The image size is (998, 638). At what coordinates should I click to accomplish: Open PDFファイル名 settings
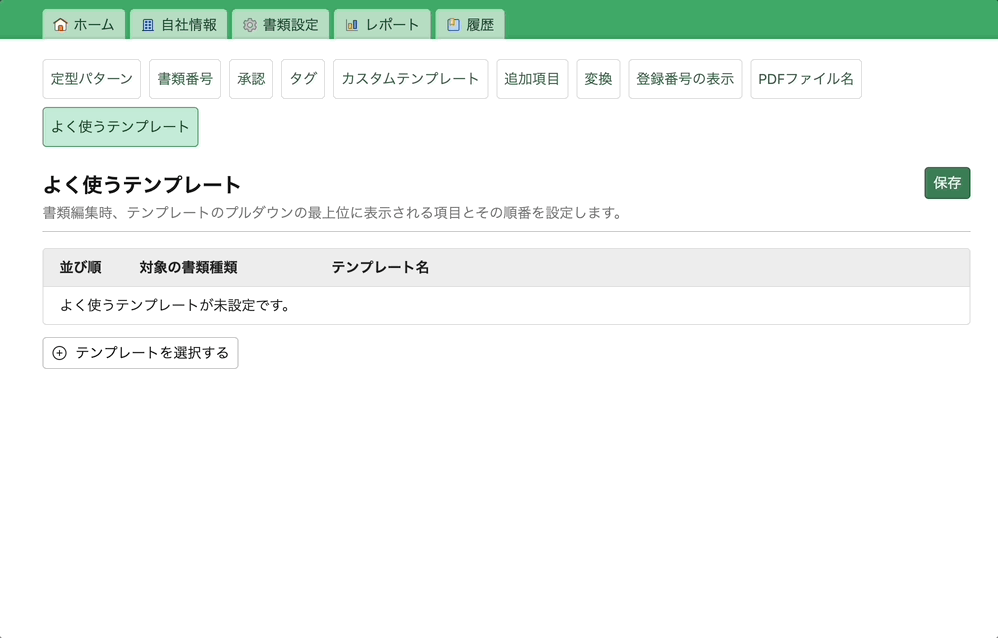tap(806, 79)
